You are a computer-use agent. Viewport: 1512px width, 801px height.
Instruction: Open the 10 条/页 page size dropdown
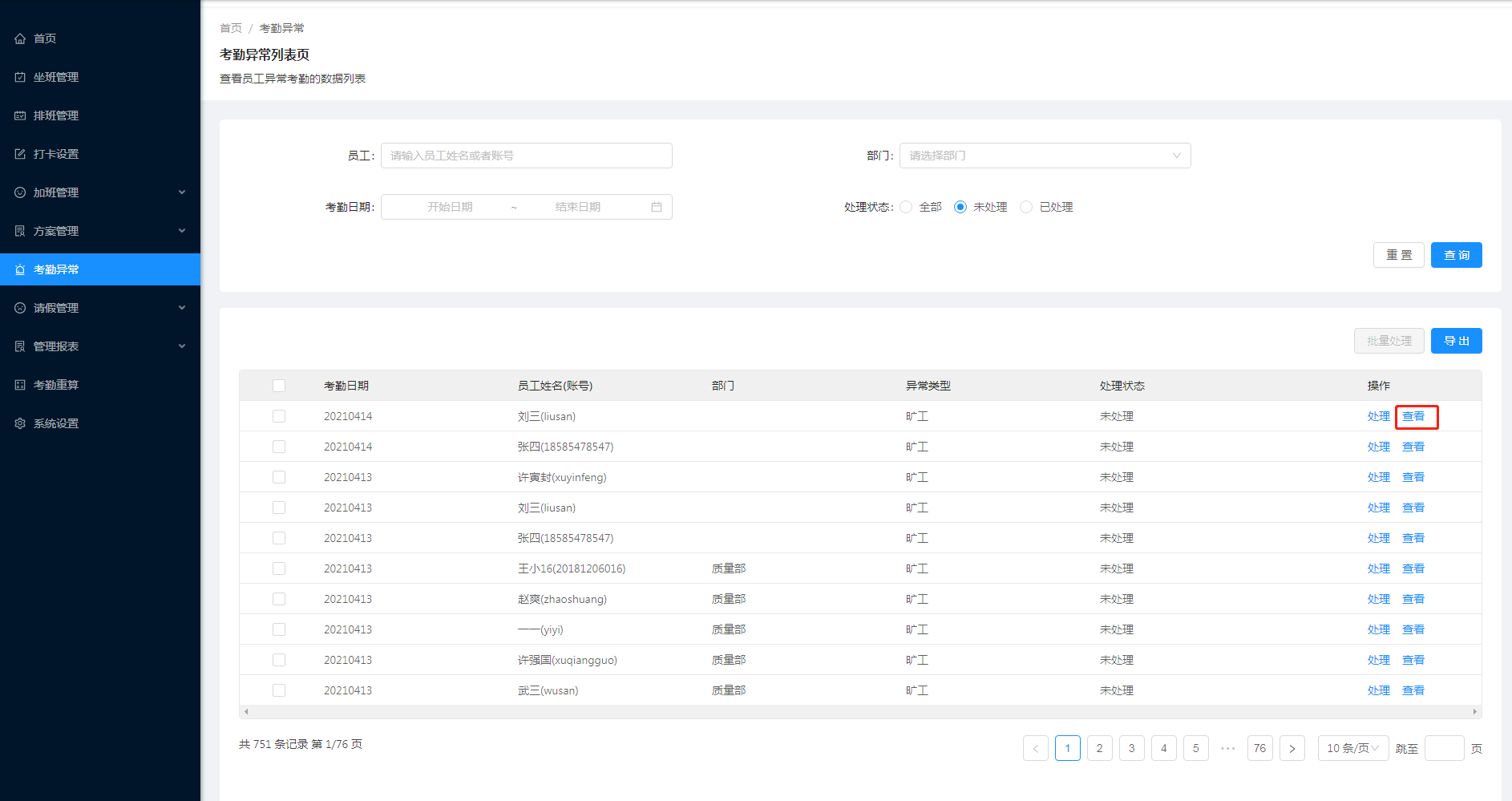tap(1353, 748)
